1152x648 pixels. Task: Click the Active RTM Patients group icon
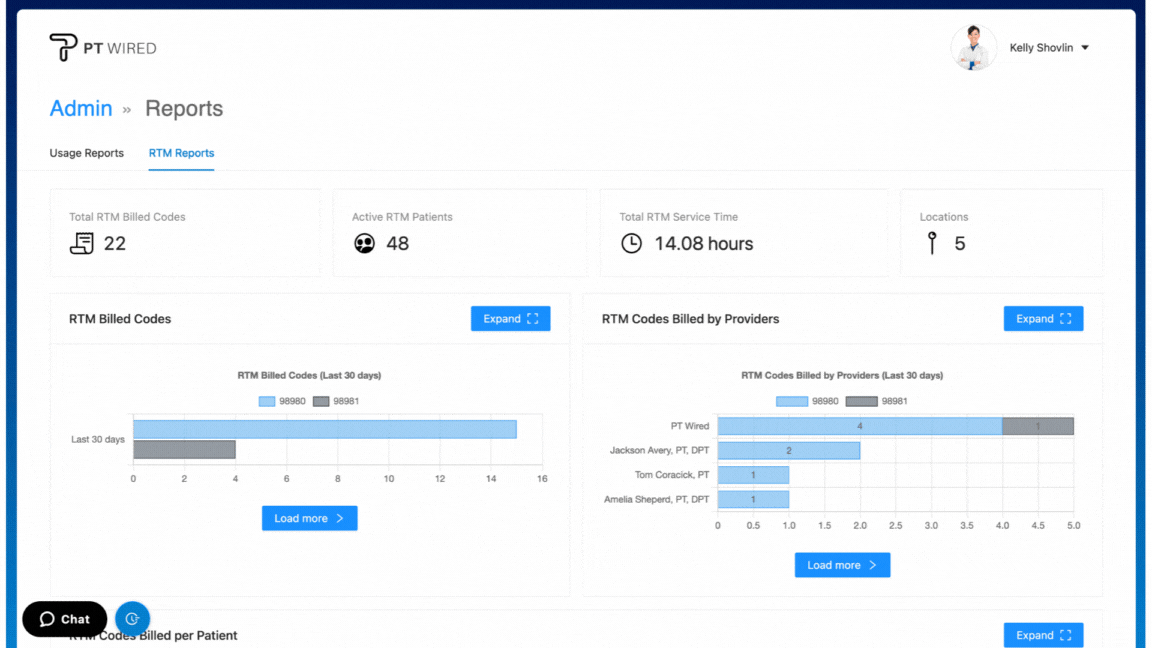coord(365,243)
